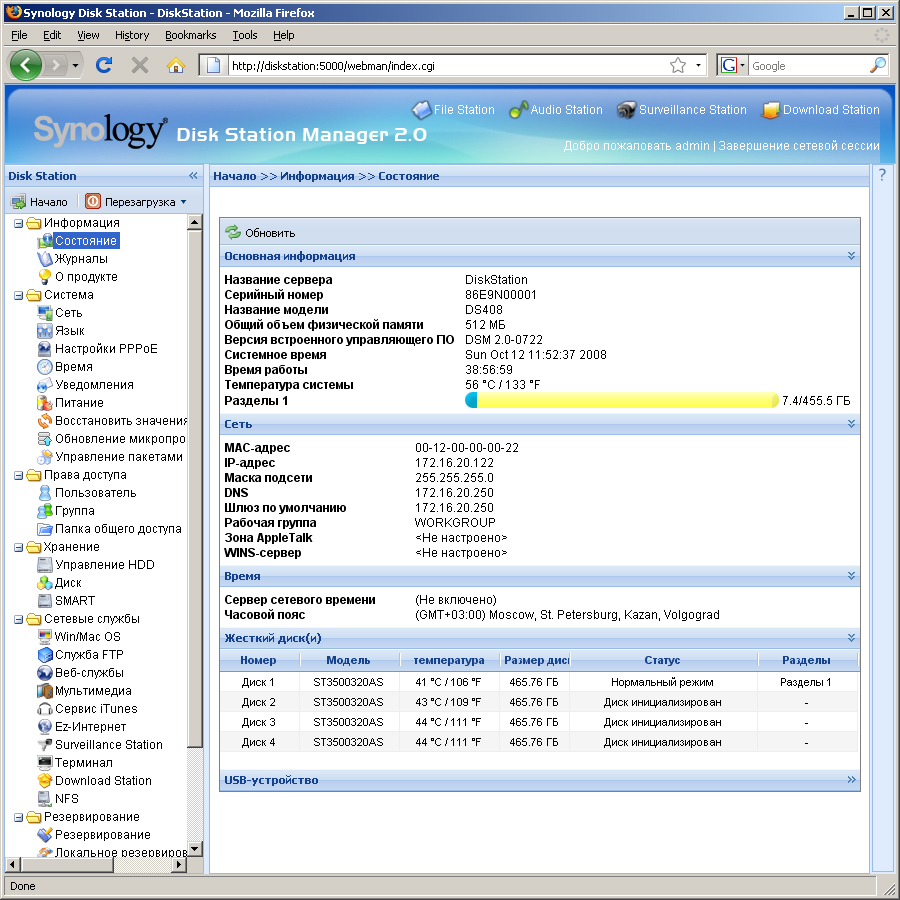The width and height of the screenshot is (900, 900).
Task: Open Терминал icon in tree
Action: [x=45, y=763]
